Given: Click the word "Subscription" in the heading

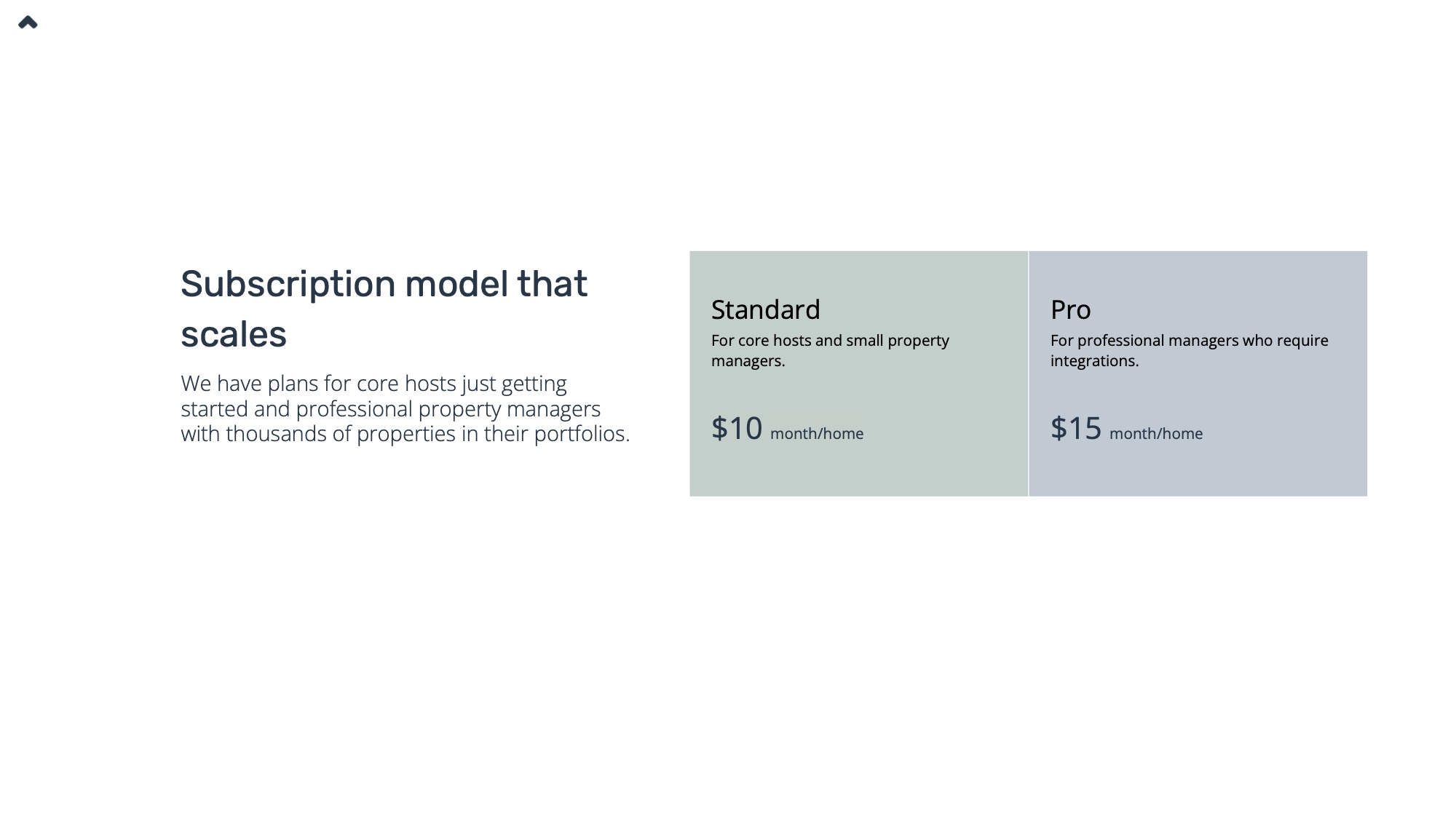Looking at the screenshot, I should (288, 285).
